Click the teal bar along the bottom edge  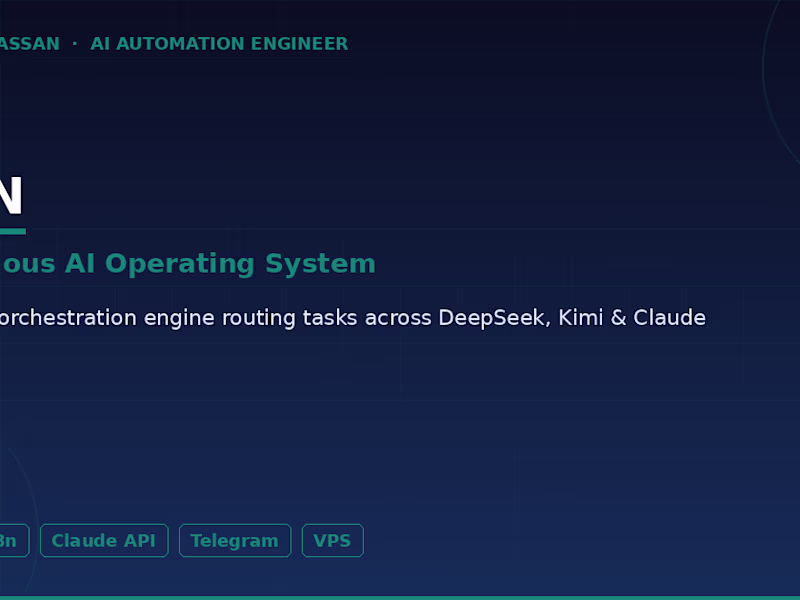point(400,597)
